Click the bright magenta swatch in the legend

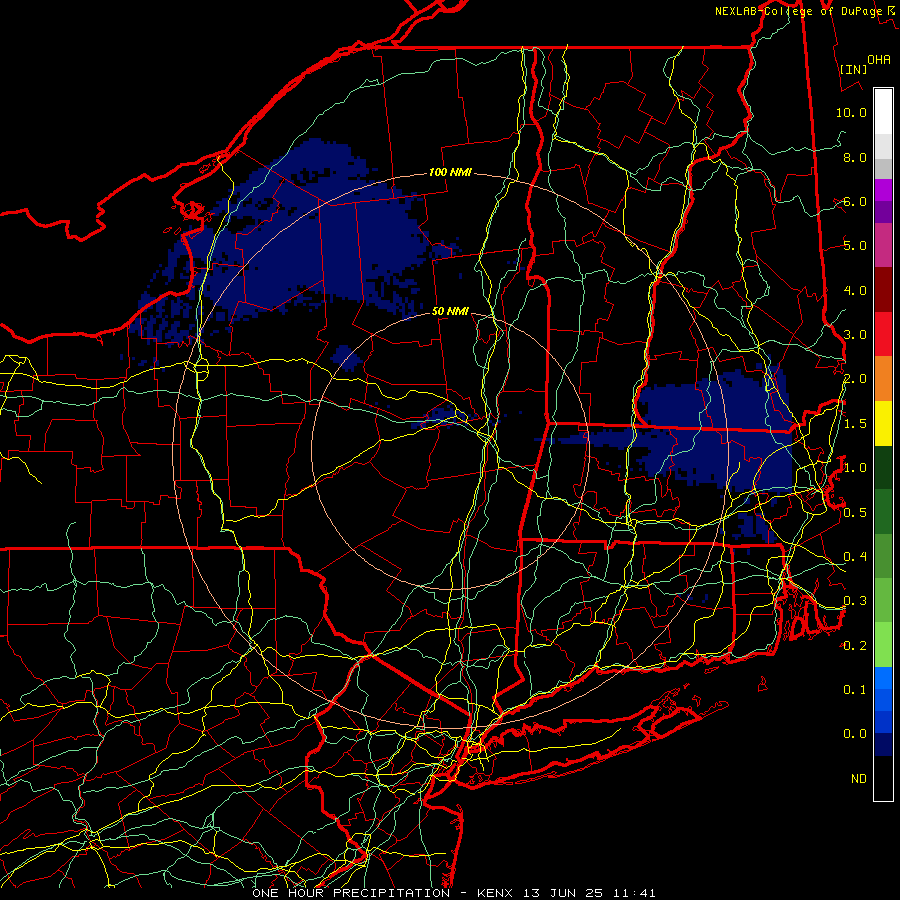883,190
